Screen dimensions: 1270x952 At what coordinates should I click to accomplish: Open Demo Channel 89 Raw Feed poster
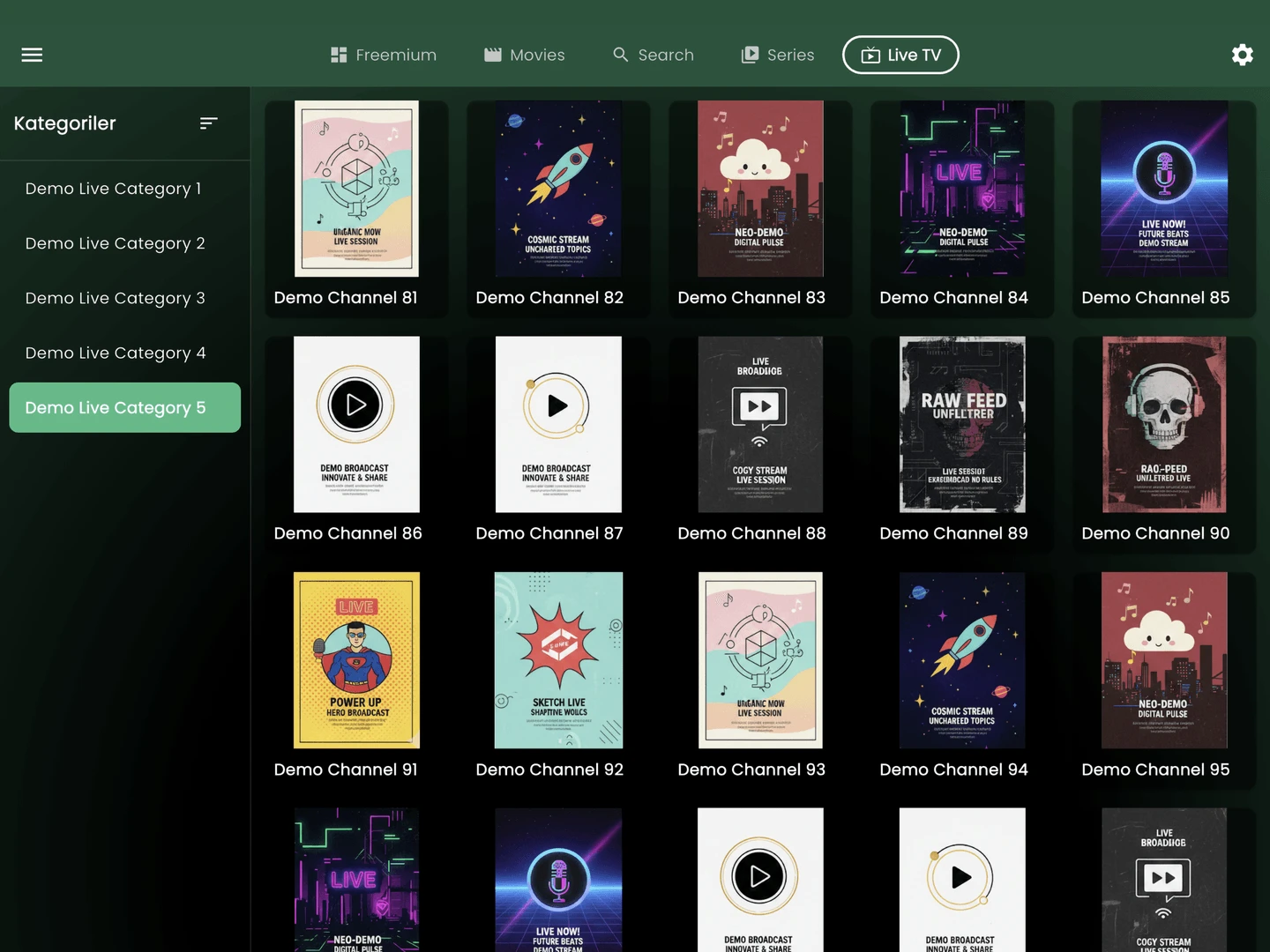(962, 424)
